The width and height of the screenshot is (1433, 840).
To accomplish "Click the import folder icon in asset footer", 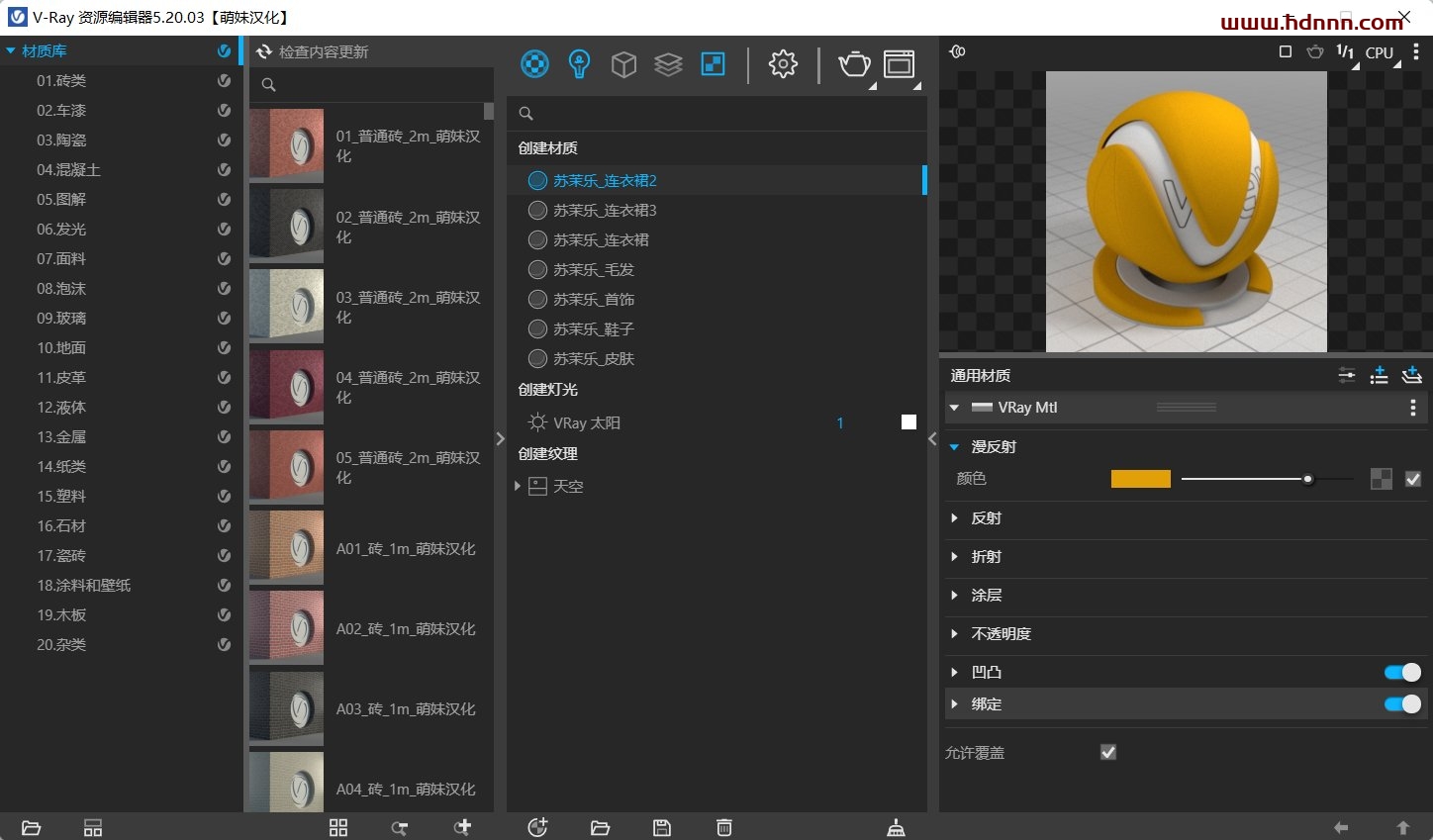I will (x=600, y=828).
